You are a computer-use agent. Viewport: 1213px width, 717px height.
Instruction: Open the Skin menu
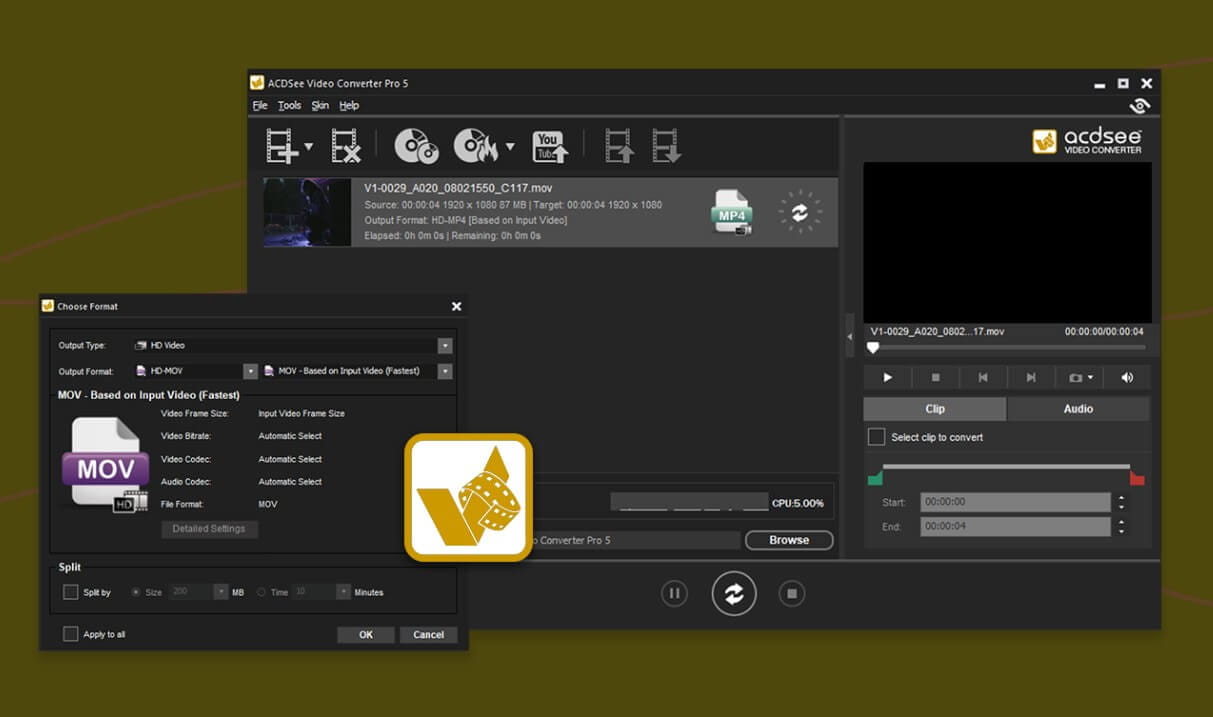tap(320, 105)
